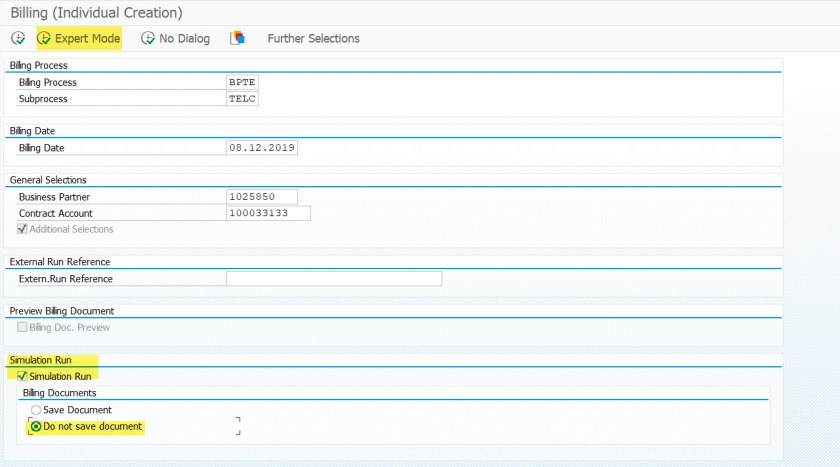Click the Subprocess field label
This screenshot has width=840, height=467.
point(43,99)
